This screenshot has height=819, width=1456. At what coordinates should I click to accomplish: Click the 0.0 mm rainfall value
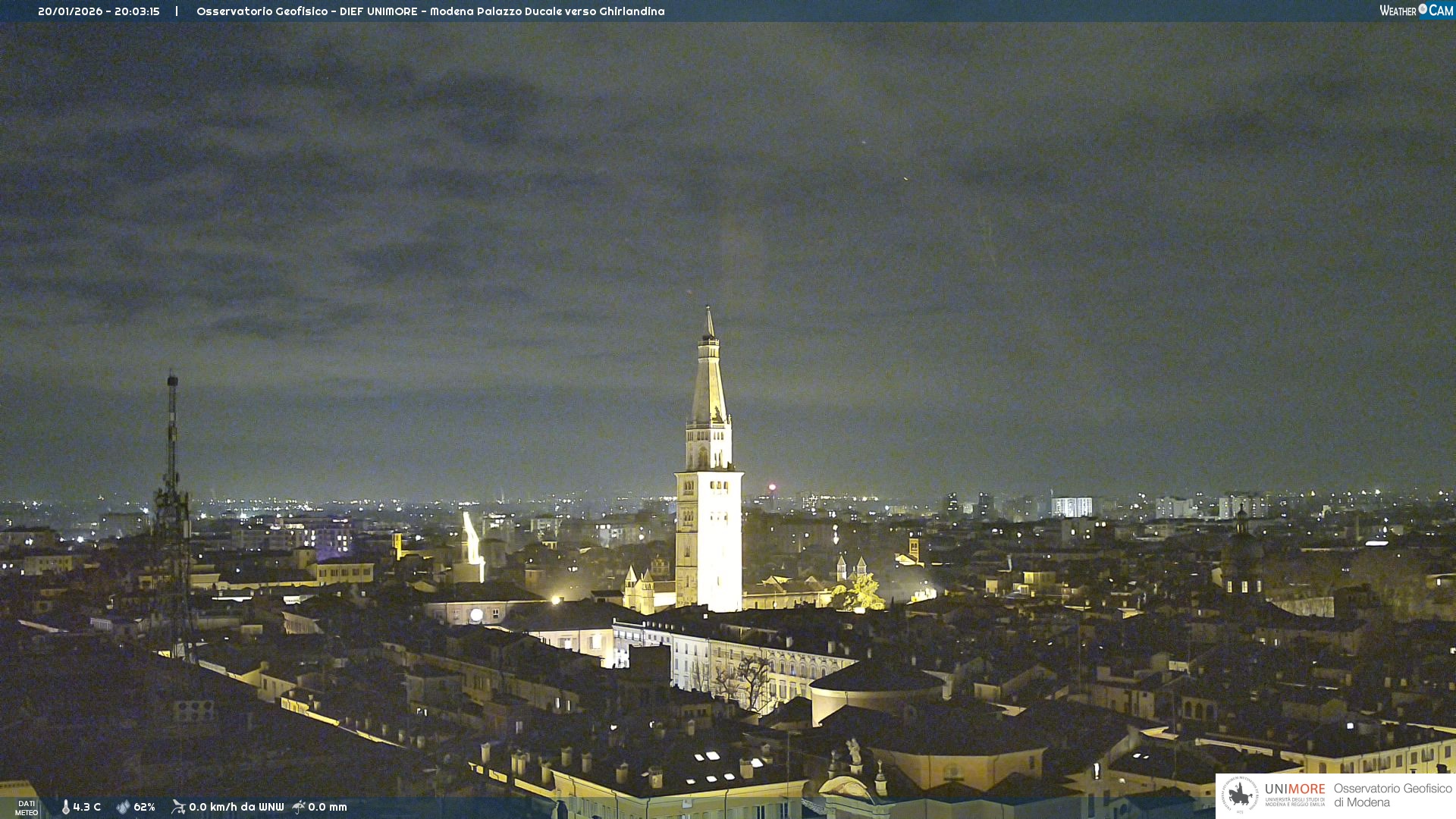point(328,807)
